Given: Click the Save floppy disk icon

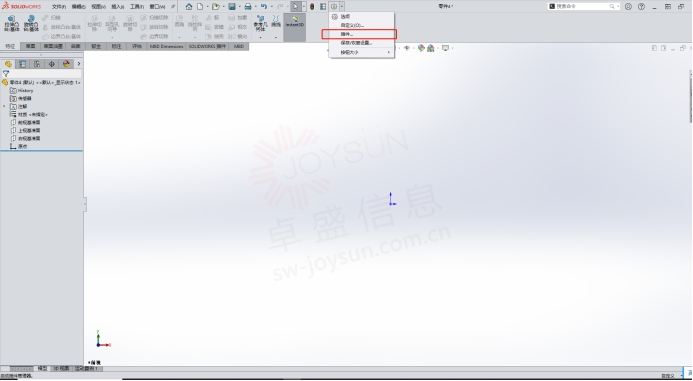Looking at the screenshot, I should click(232, 7).
